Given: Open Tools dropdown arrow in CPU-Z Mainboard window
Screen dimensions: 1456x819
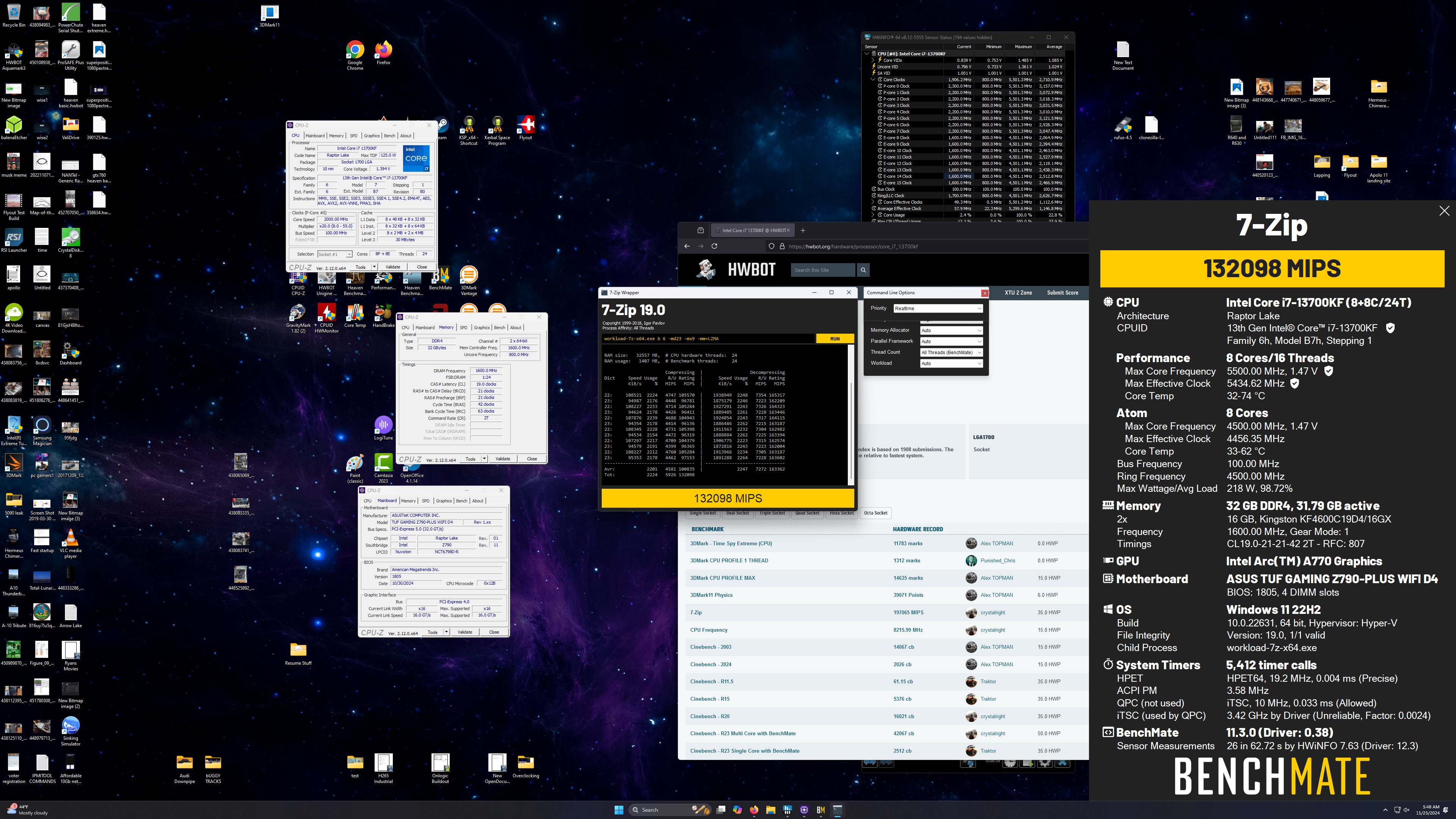Looking at the screenshot, I should pyautogui.click(x=447, y=632).
